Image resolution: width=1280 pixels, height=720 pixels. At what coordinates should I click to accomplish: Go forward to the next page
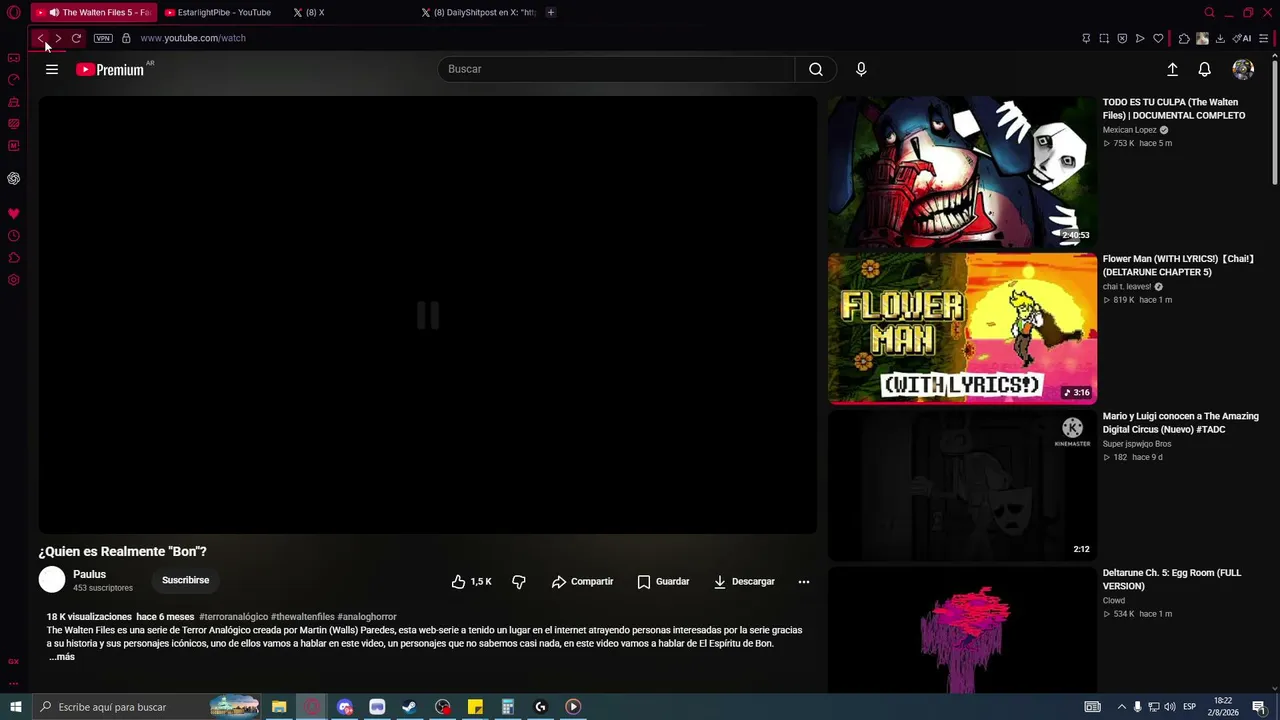[x=58, y=38]
